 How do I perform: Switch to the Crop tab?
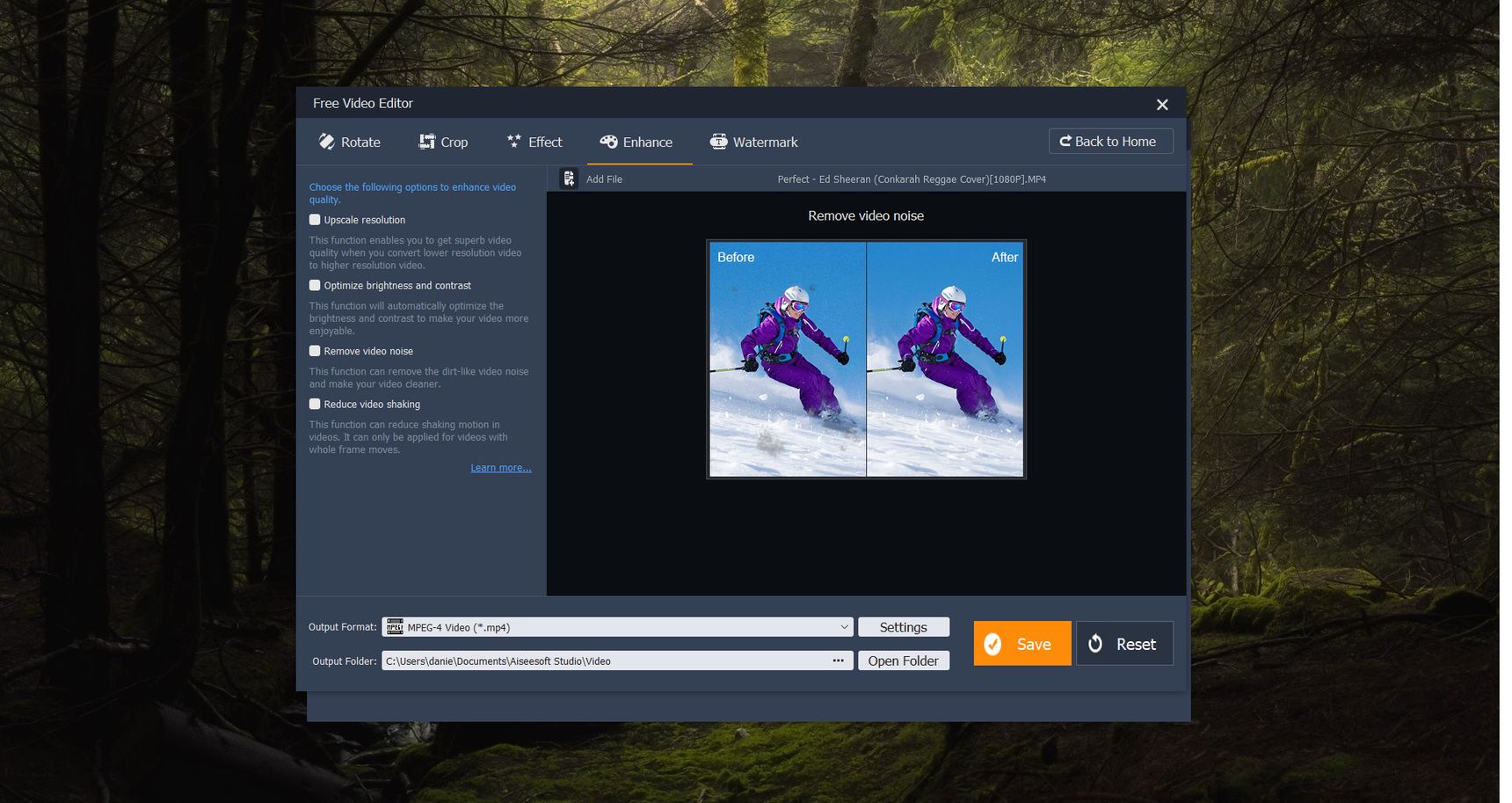[x=443, y=142]
